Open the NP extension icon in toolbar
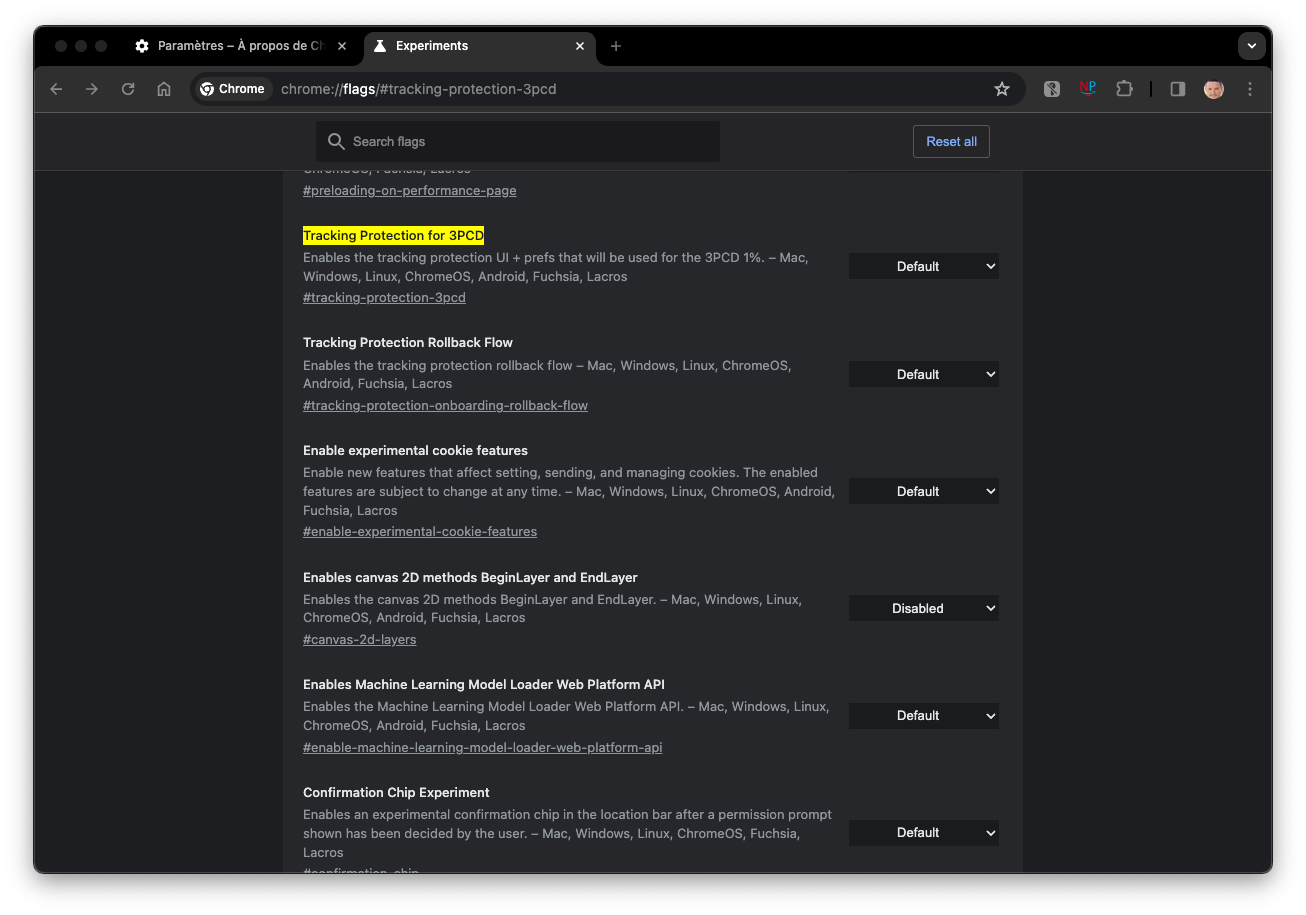This screenshot has width=1306, height=915. 1088,88
